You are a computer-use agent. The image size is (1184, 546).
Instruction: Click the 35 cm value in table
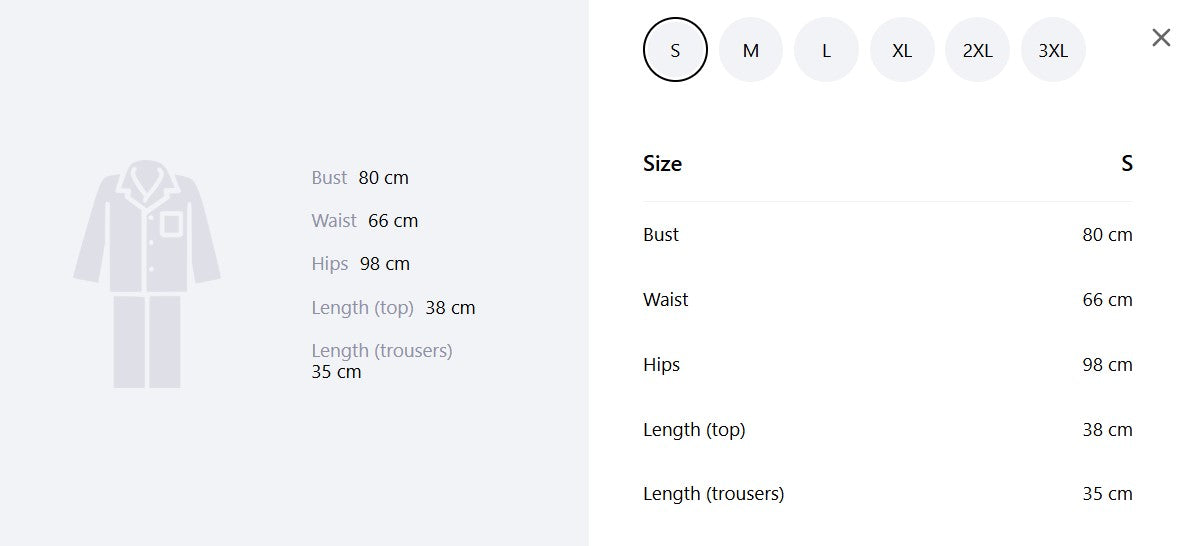(x=1107, y=493)
